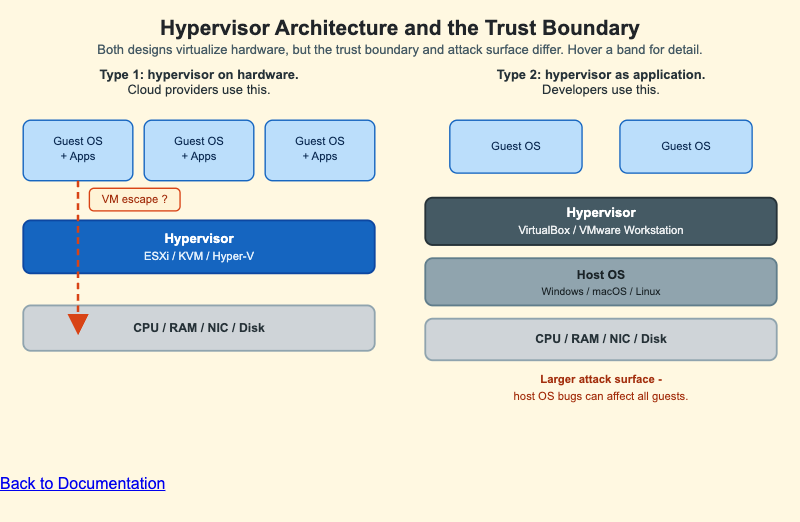This screenshot has width=800, height=522.
Task: Select the third Guest OS + Apps box in Type 1
Action: tap(320, 151)
